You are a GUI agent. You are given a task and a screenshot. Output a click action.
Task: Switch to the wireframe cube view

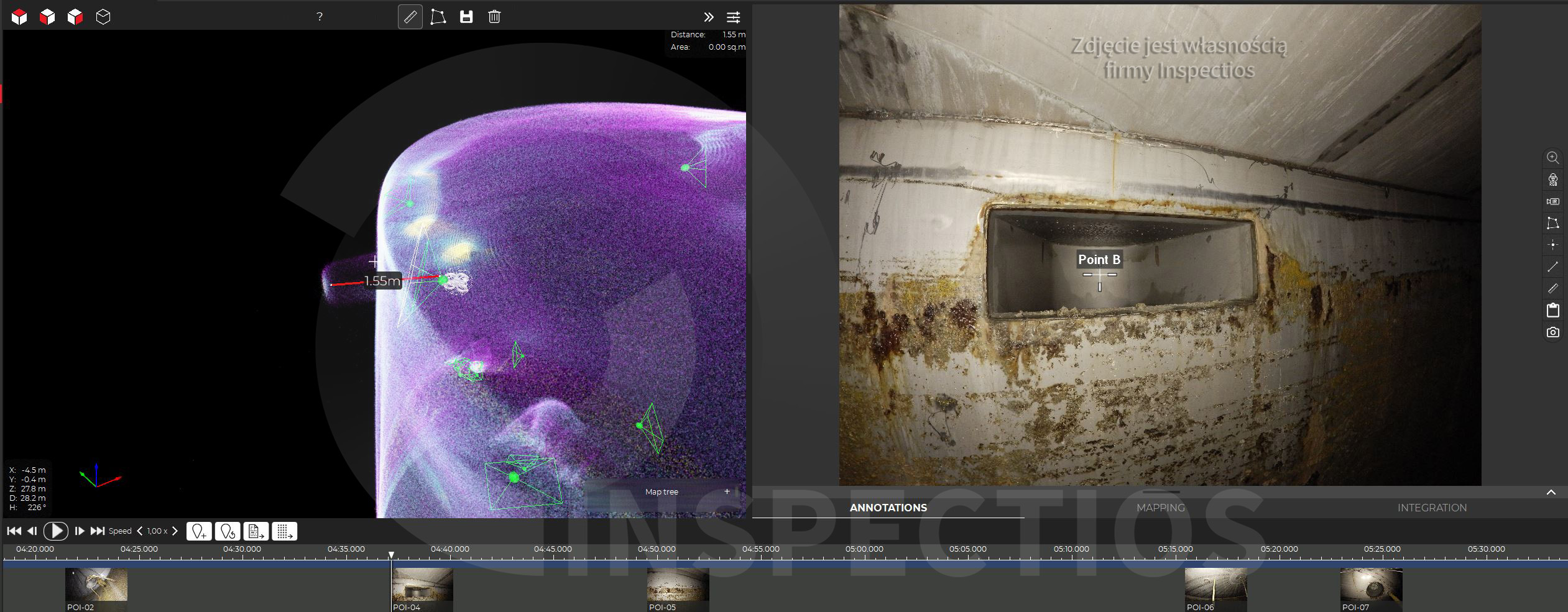tap(103, 17)
